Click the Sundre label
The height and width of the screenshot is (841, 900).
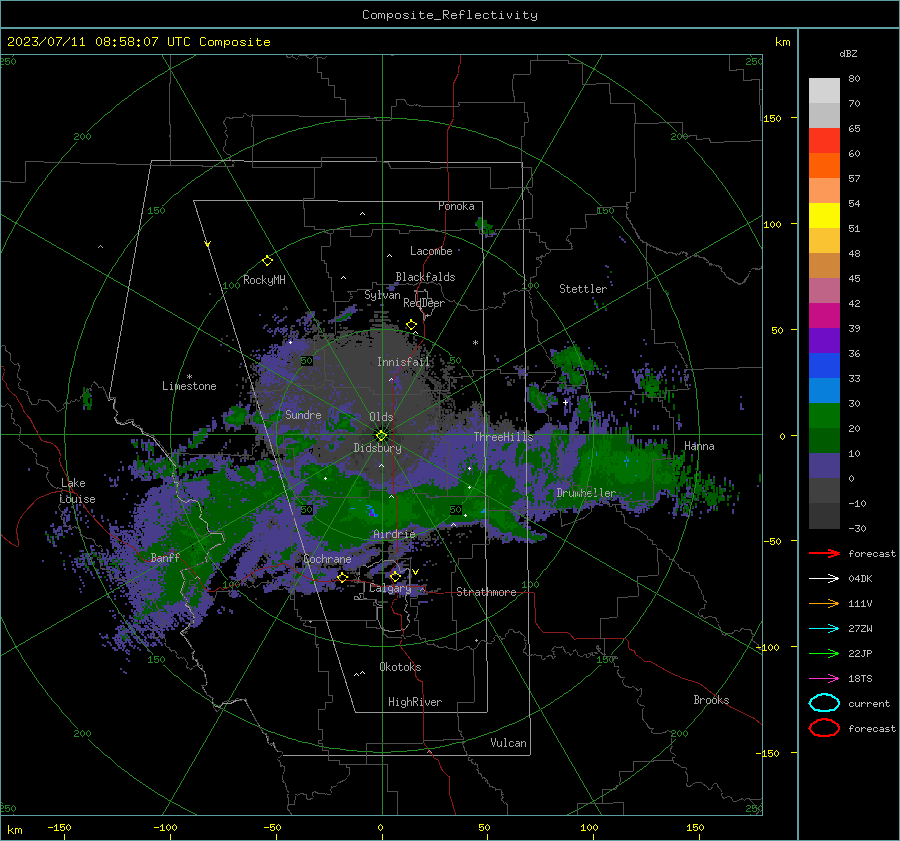coord(303,415)
